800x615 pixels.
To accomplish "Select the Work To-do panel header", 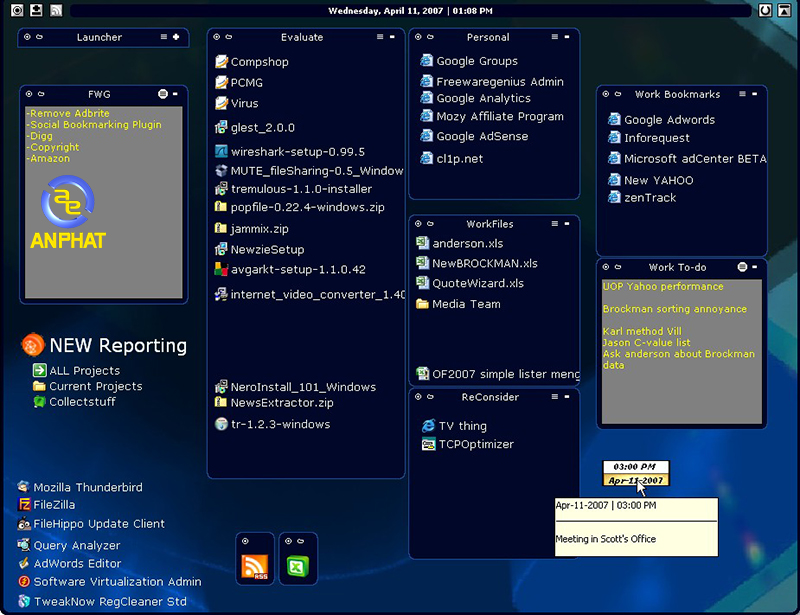I will pyautogui.click(x=677, y=267).
